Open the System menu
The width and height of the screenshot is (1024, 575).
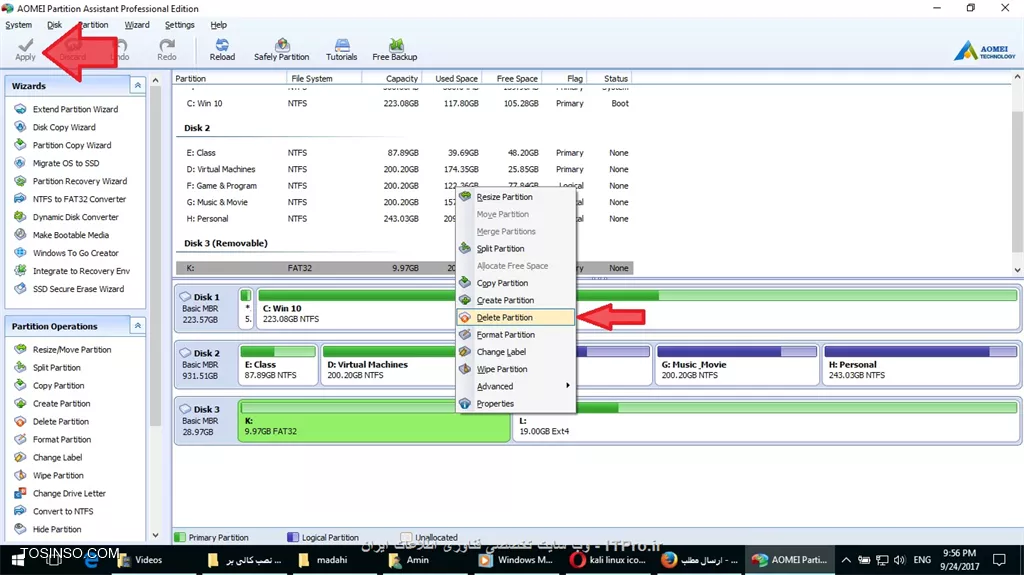18,25
